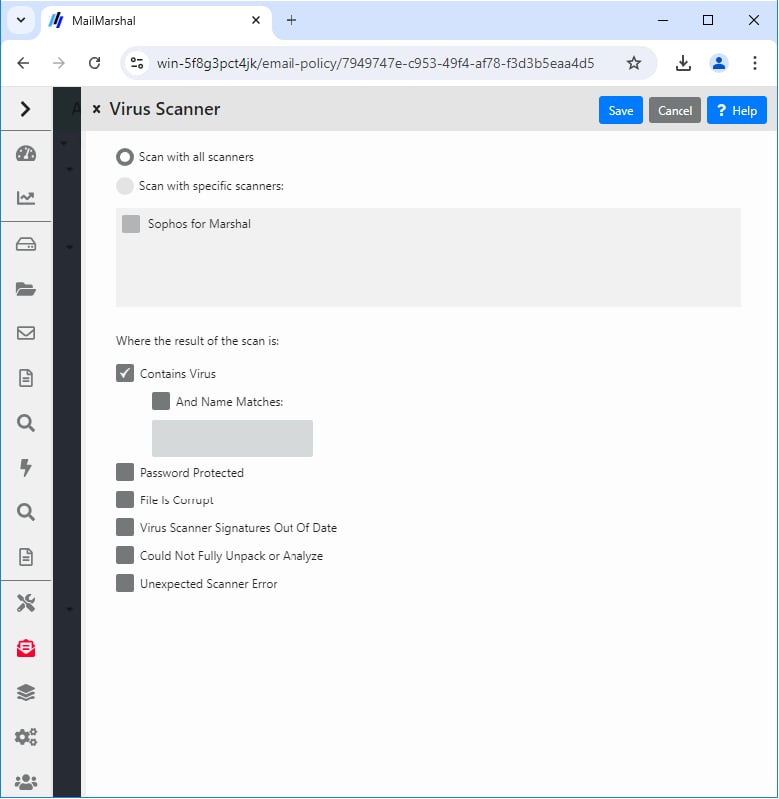This screenshot has width=779, height=799.
Task: Open browser downloads icon
Action: (x=683, y=63)
